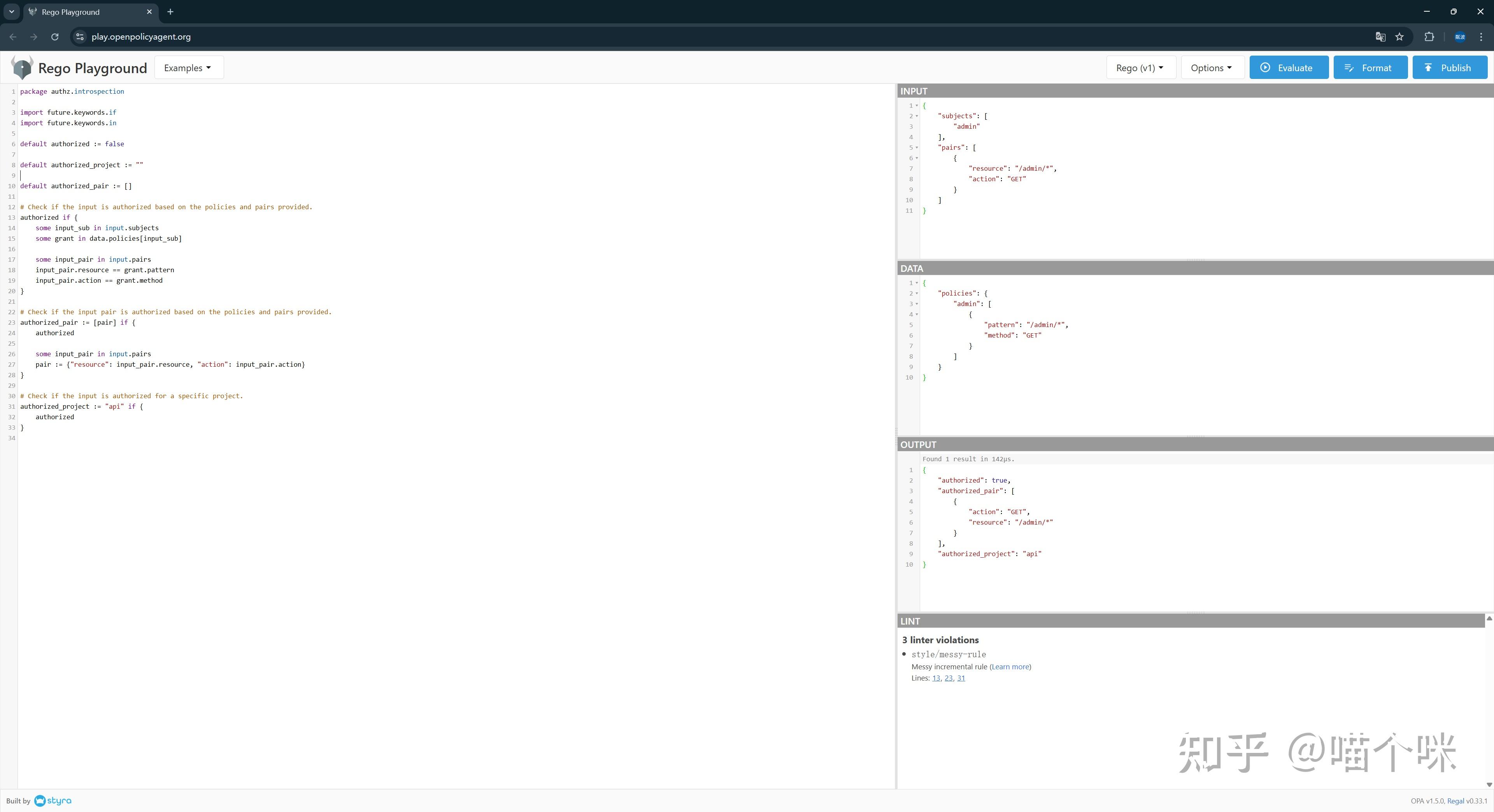This screenshot has height=812, width=1494.
Task: Open the browser translate page icon
Action: click(x=1380, y=37)
